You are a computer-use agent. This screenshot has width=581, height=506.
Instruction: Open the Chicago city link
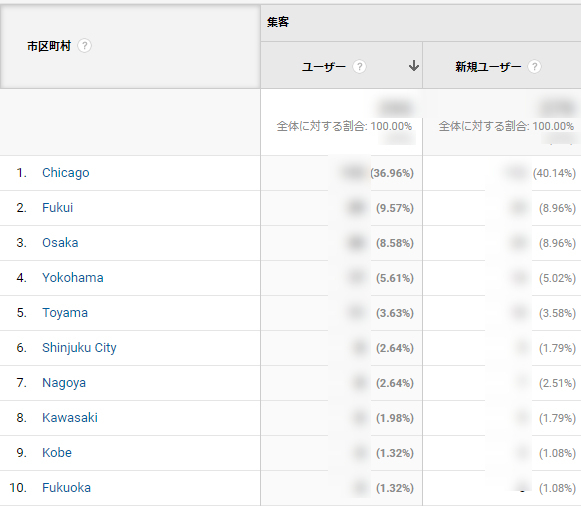click(66, 173)
